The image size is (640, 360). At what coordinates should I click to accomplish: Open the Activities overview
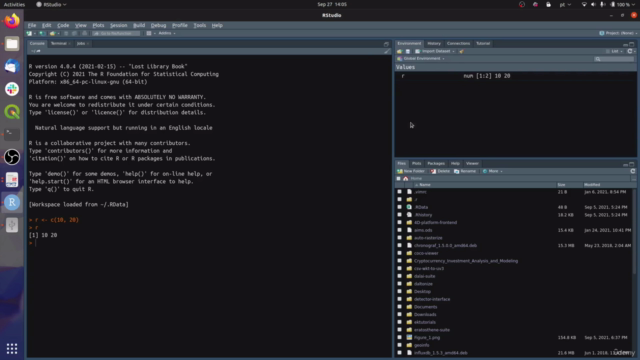[x=14, y=4]
